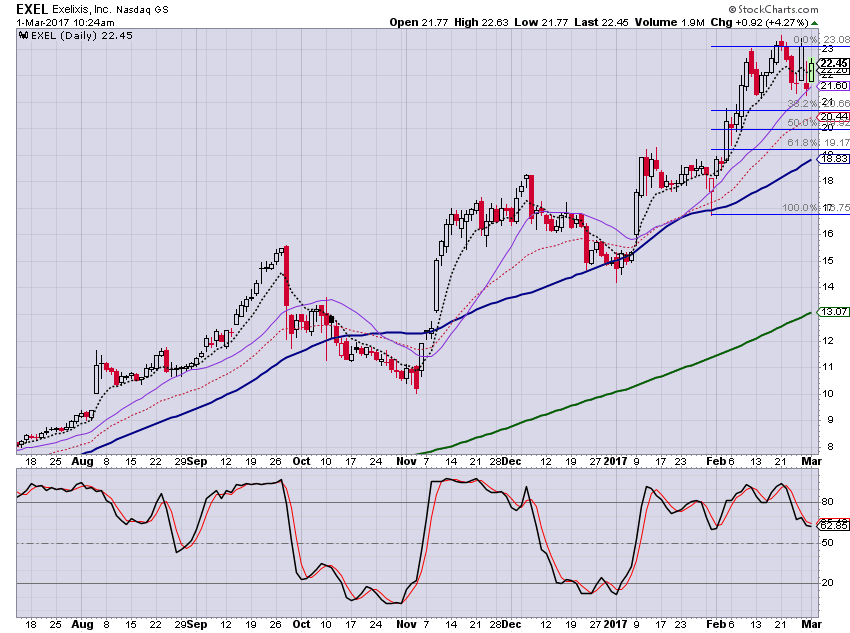This screenshot has height=633, width=850.
Task: Select the "Chg +0.92 (+4.27%)" change value
Action: (759, 23)
